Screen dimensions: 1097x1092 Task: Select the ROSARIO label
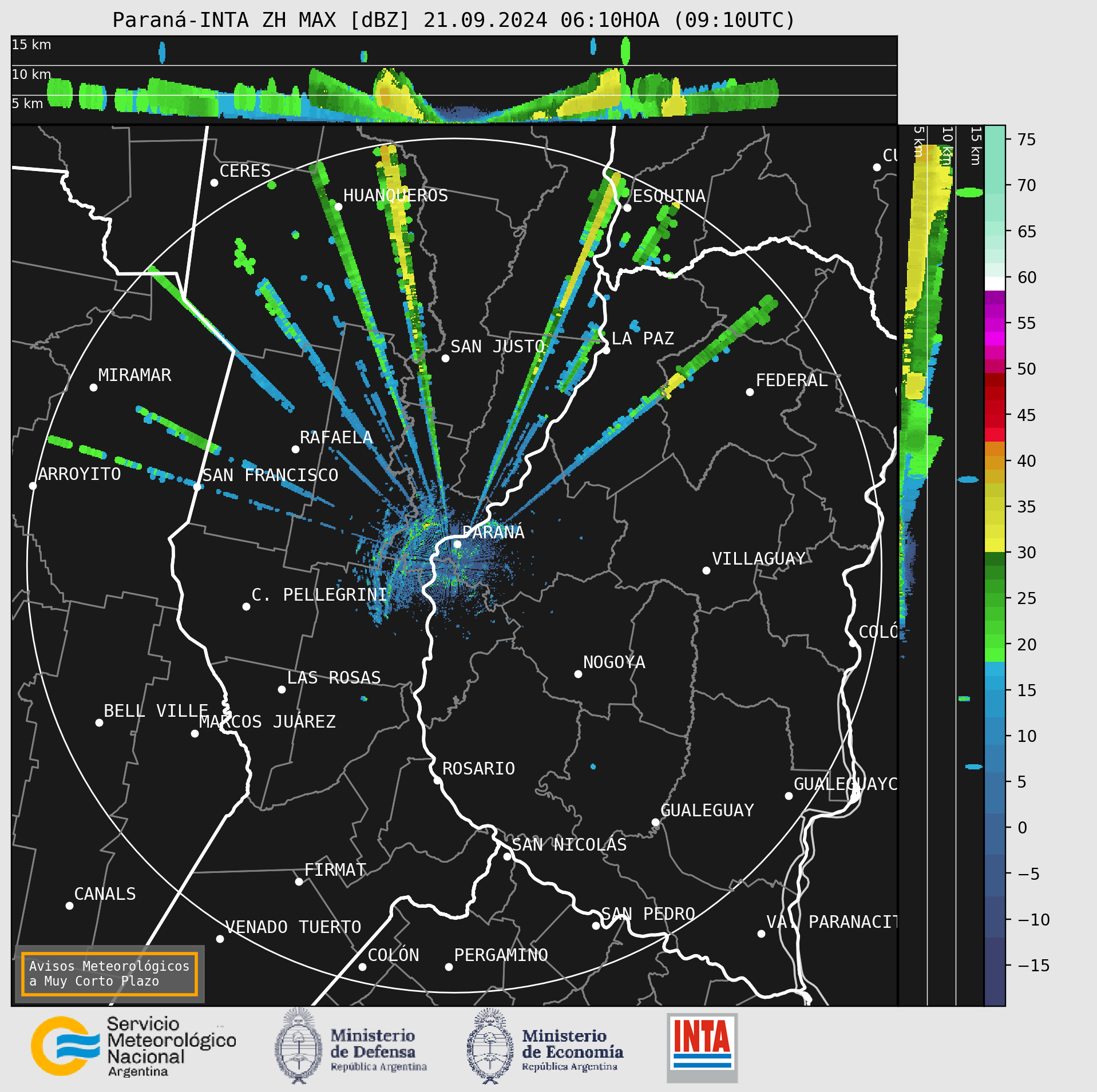pyautogui.click(x=478, y=769)
